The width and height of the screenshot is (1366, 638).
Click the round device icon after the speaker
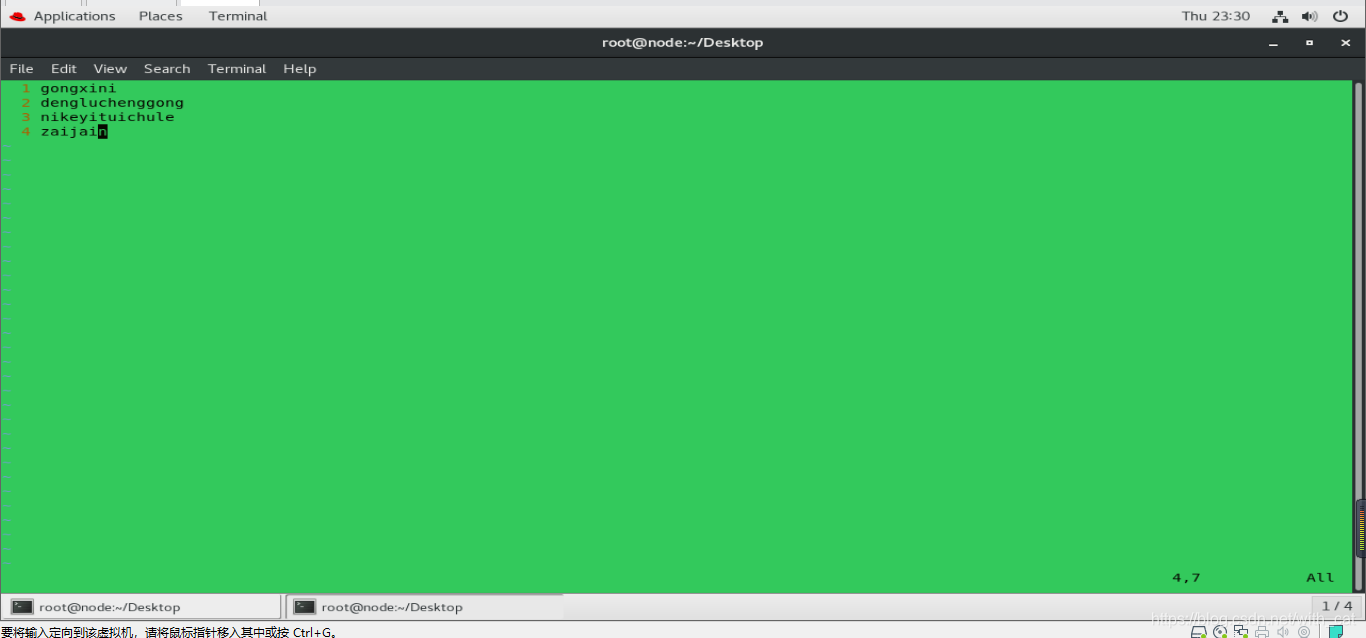click(1304, 632)
